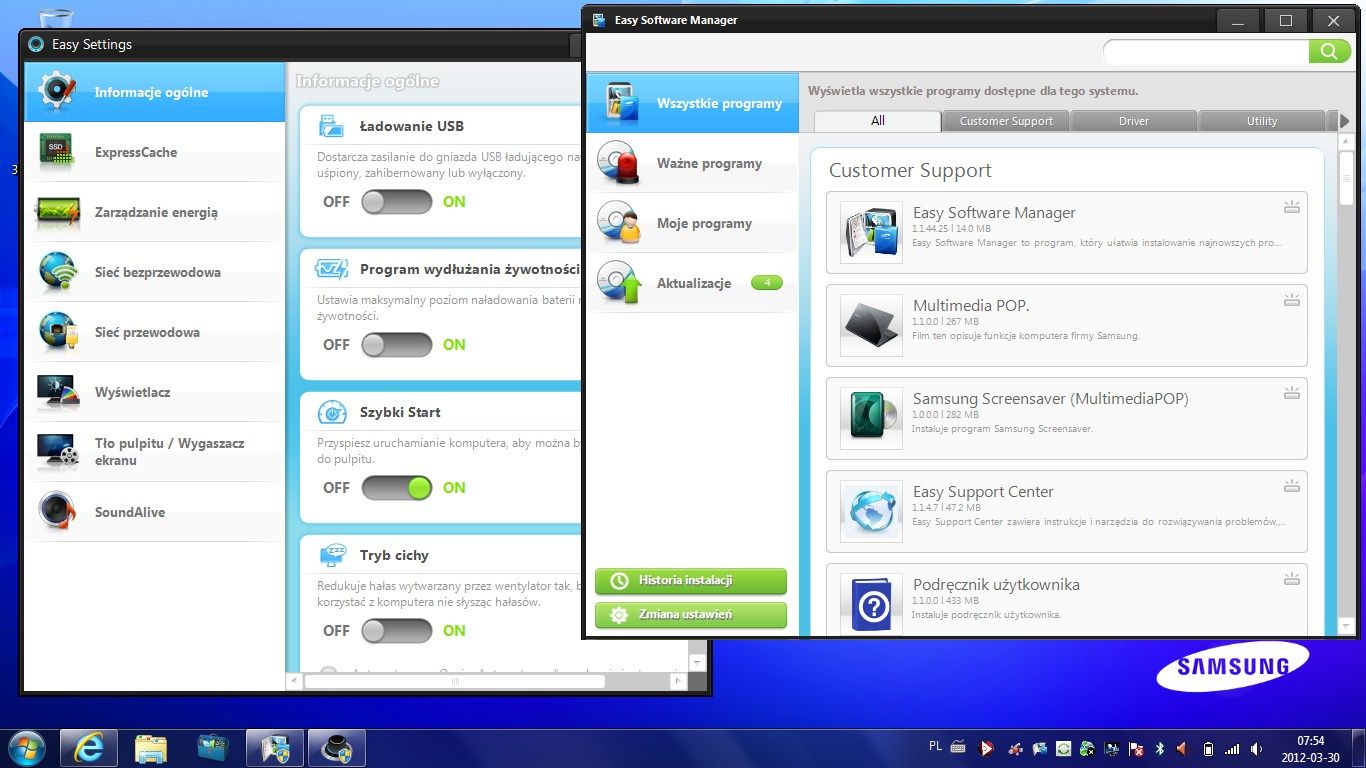Toggle the Program wydłużania żywotności switch
Viewport: 1366px width, 768px height.
pyautogui.click(x=397, y=345)
